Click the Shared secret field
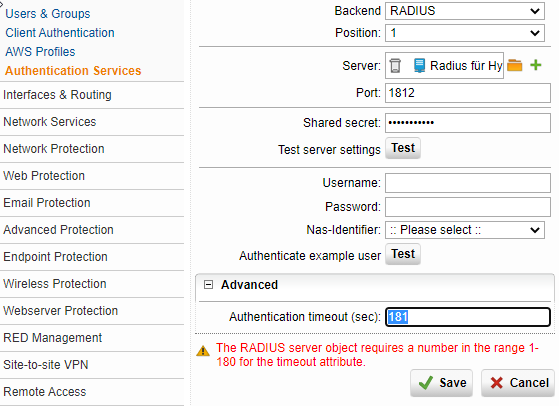The image size is (559, 406). click(468, 123)
